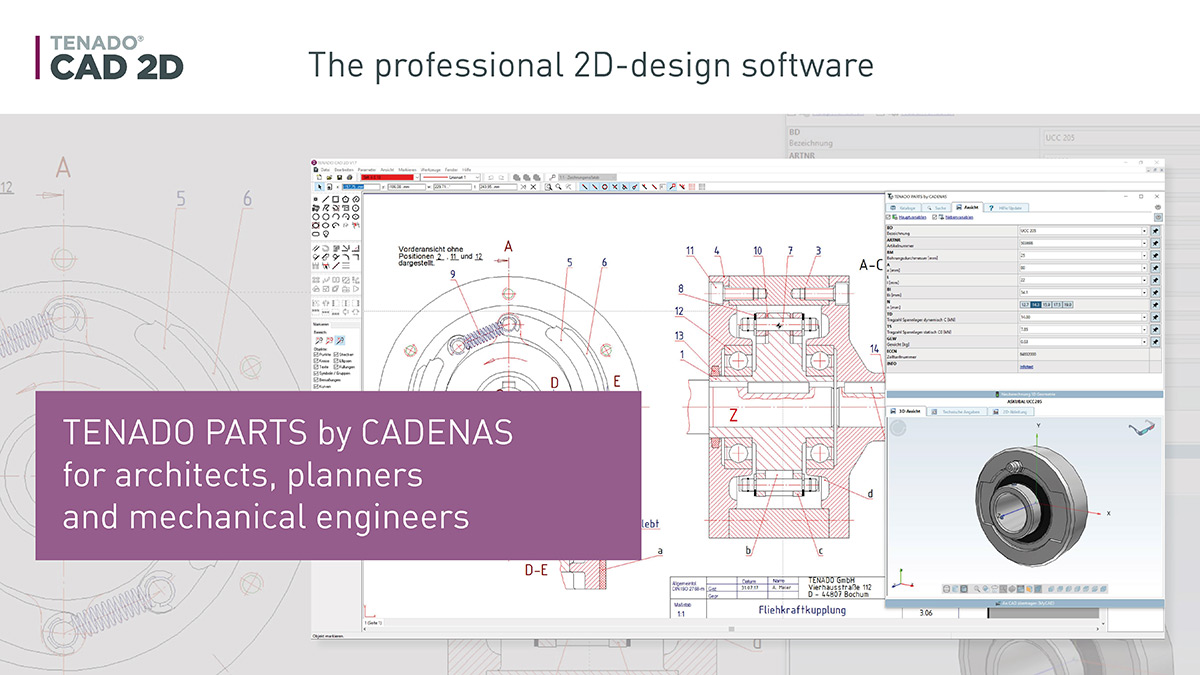Click the pin icon in the Artikelnummer row
Viewport: 1200px width, 675px height.
[x=1155, y=243]
